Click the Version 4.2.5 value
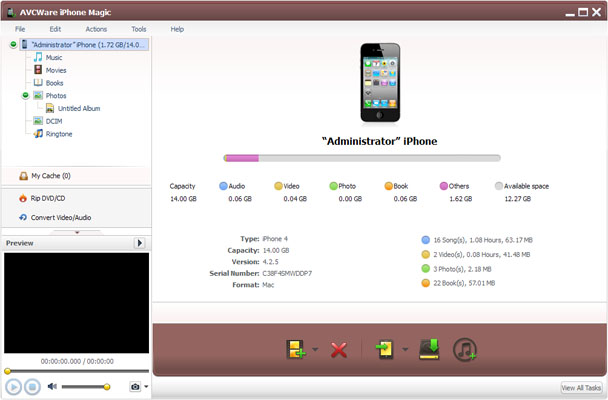 270,262
